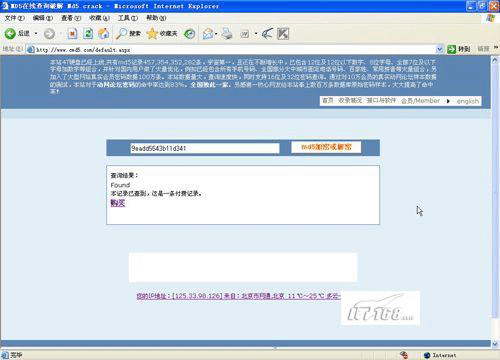Refresh the page with the green arrows icon

click(88, 33)
